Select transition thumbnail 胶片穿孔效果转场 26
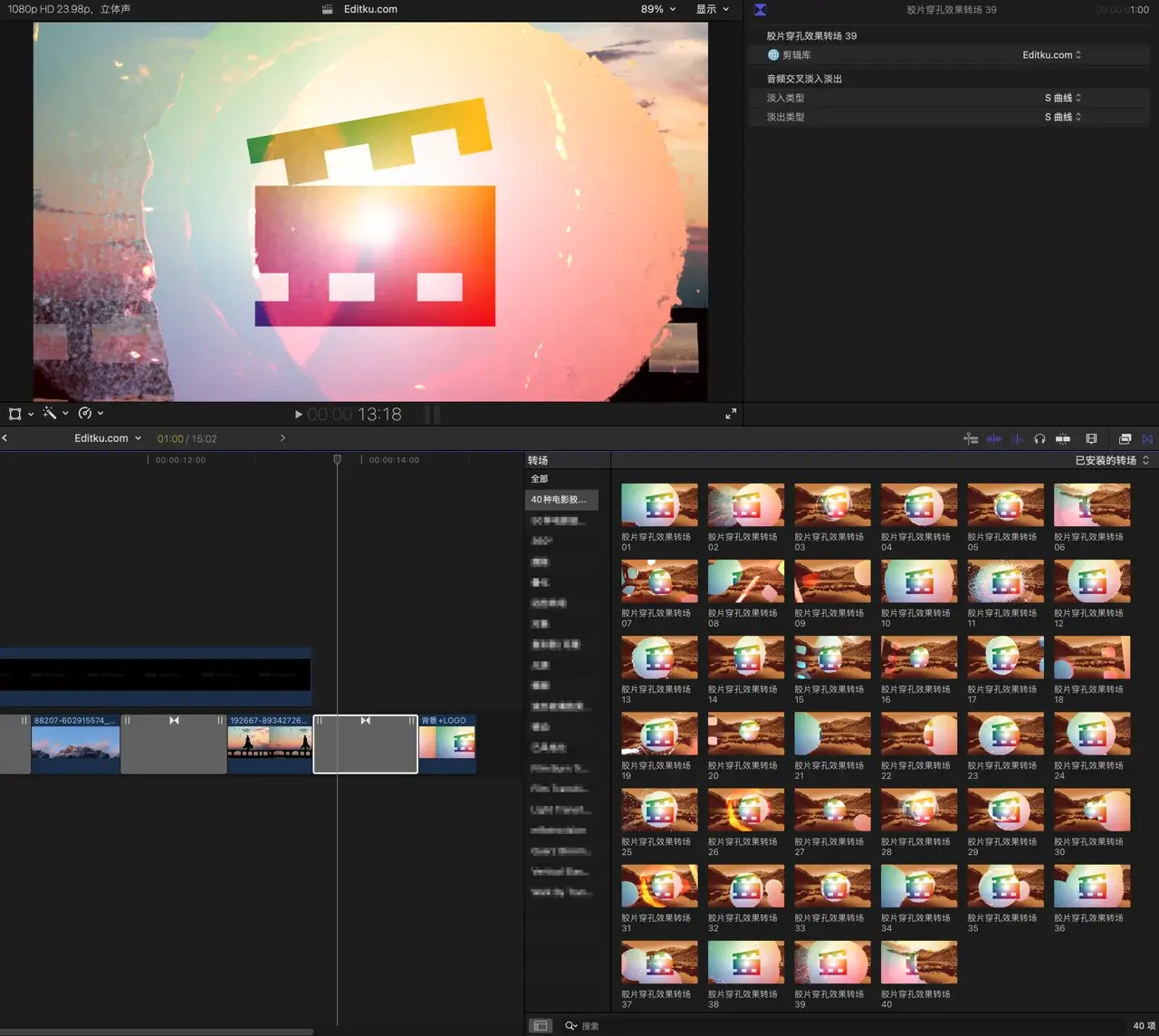1159x1036 pixels. tap(745, 811)
